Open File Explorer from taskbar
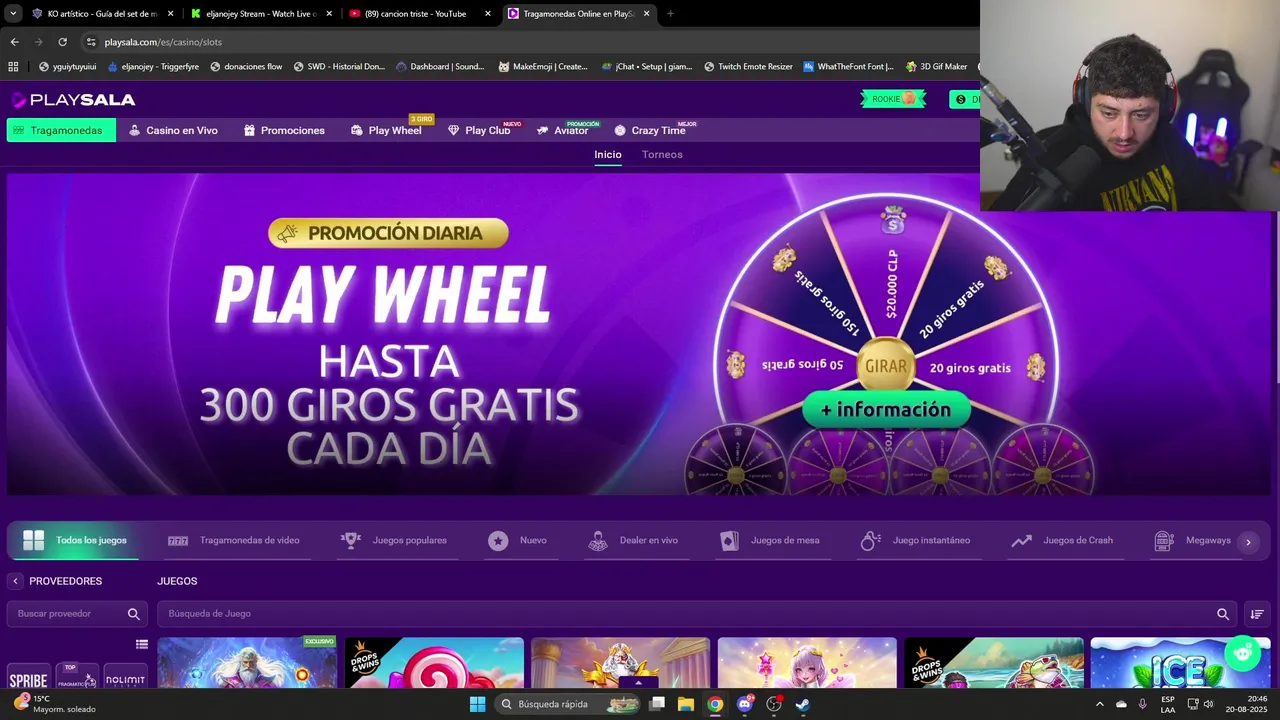Screen dimensions: 1280x720 (686, 704)
